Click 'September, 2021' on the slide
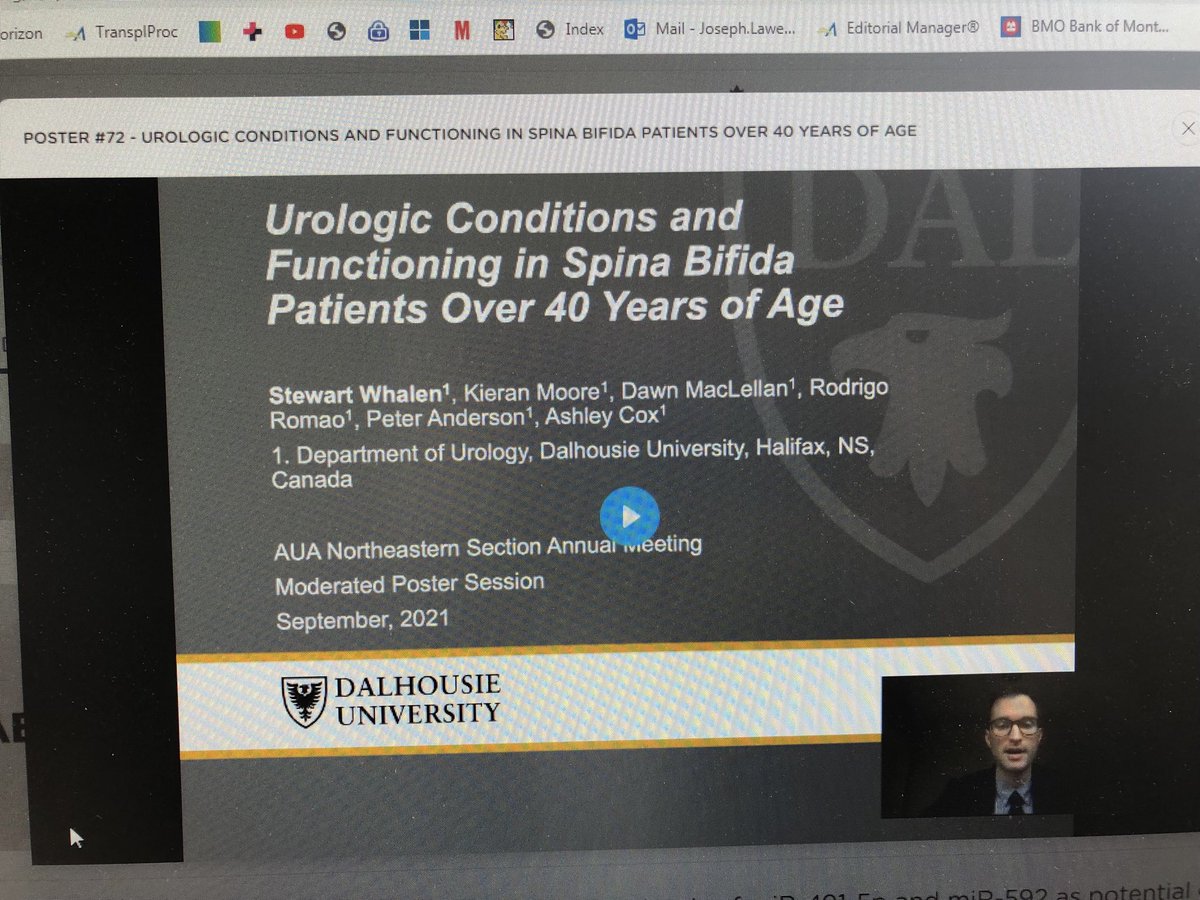 click(362, 620)
